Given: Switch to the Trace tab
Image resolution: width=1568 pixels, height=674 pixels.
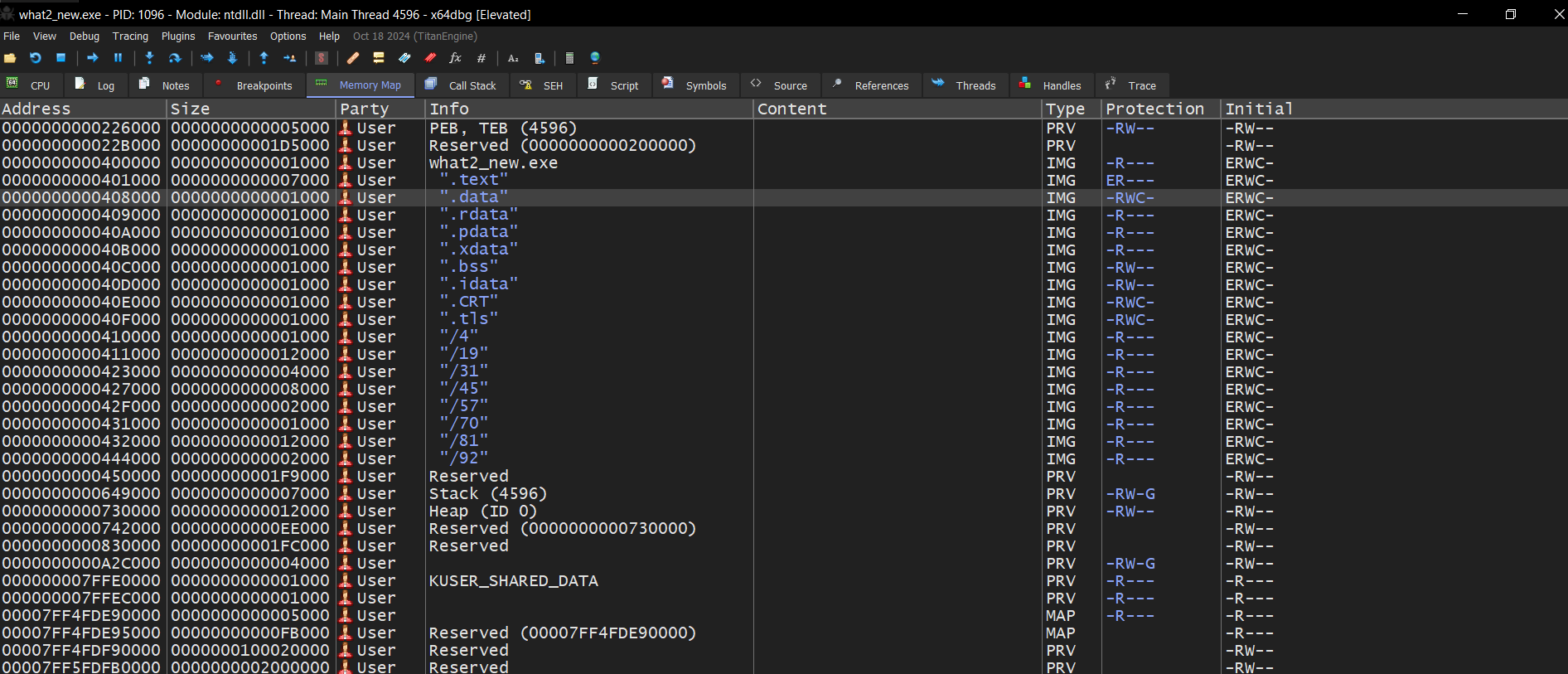Looking at the screenshot, I should pos(1131,85).
